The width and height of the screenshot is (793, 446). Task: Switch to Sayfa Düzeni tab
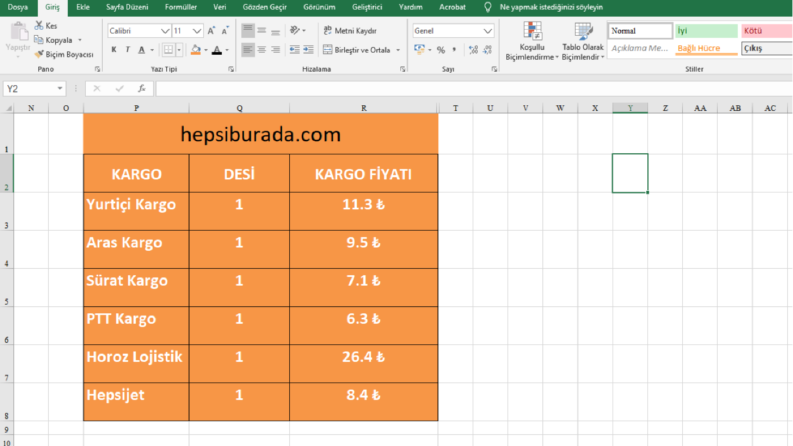(127, 7)
